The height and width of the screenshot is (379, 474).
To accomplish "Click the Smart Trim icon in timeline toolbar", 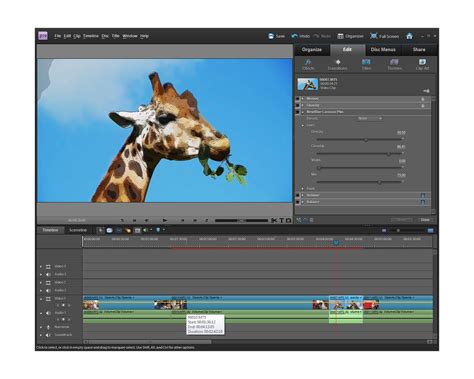I will 119,230.
